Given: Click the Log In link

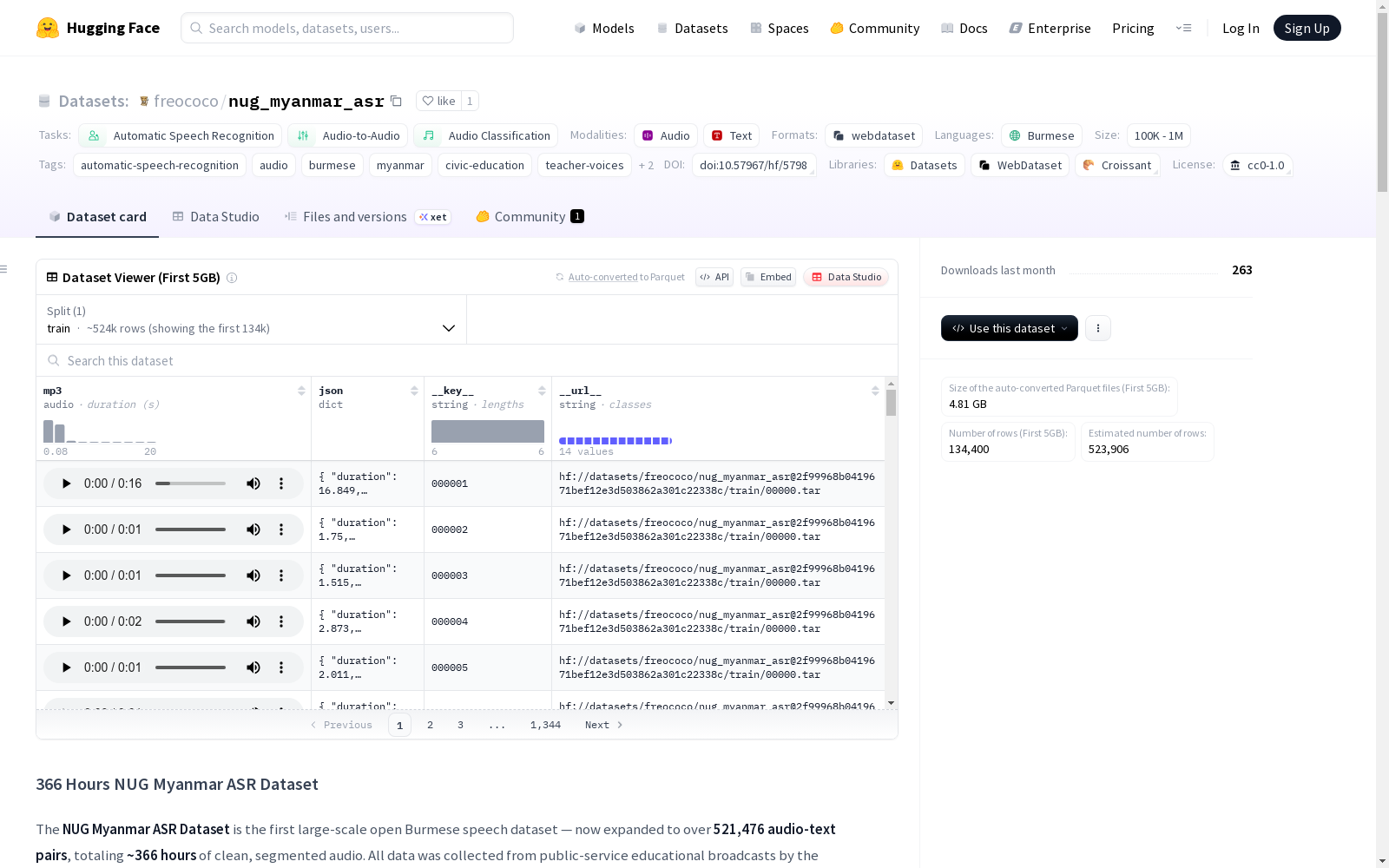Looking at the screenshot, I should click(x=1241, y=28).
